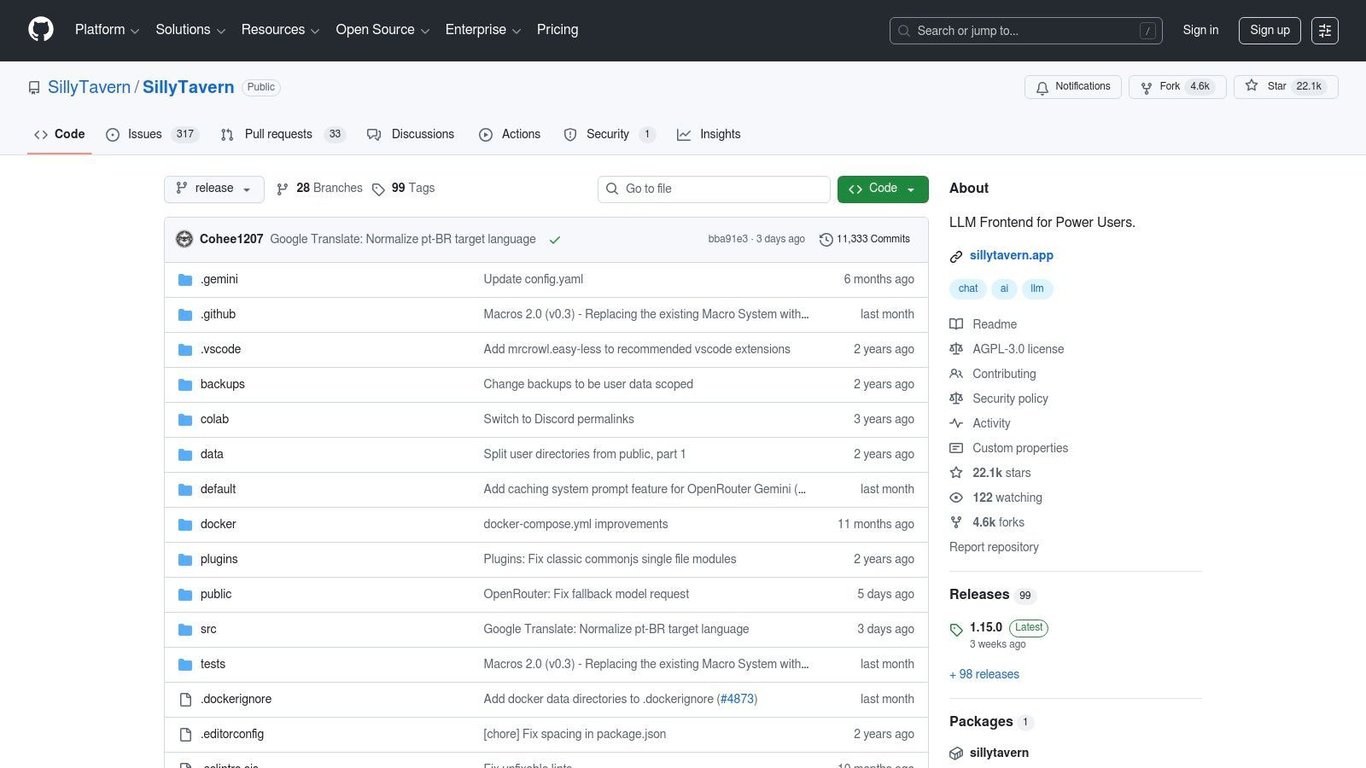
Task: Open the Security tab
Action: click(x=609, y=134)
